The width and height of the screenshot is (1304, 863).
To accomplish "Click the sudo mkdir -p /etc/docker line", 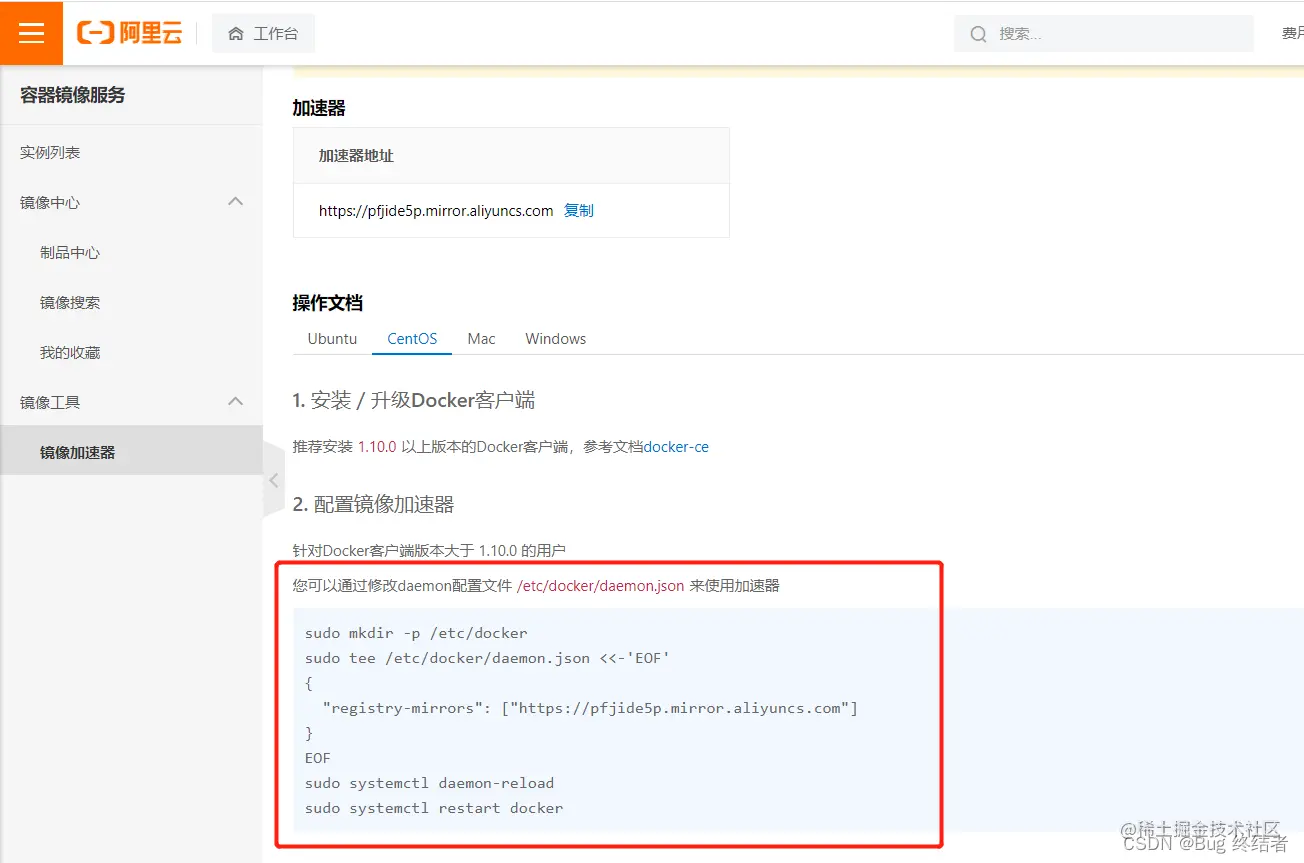I will click(x=416, y=633).
